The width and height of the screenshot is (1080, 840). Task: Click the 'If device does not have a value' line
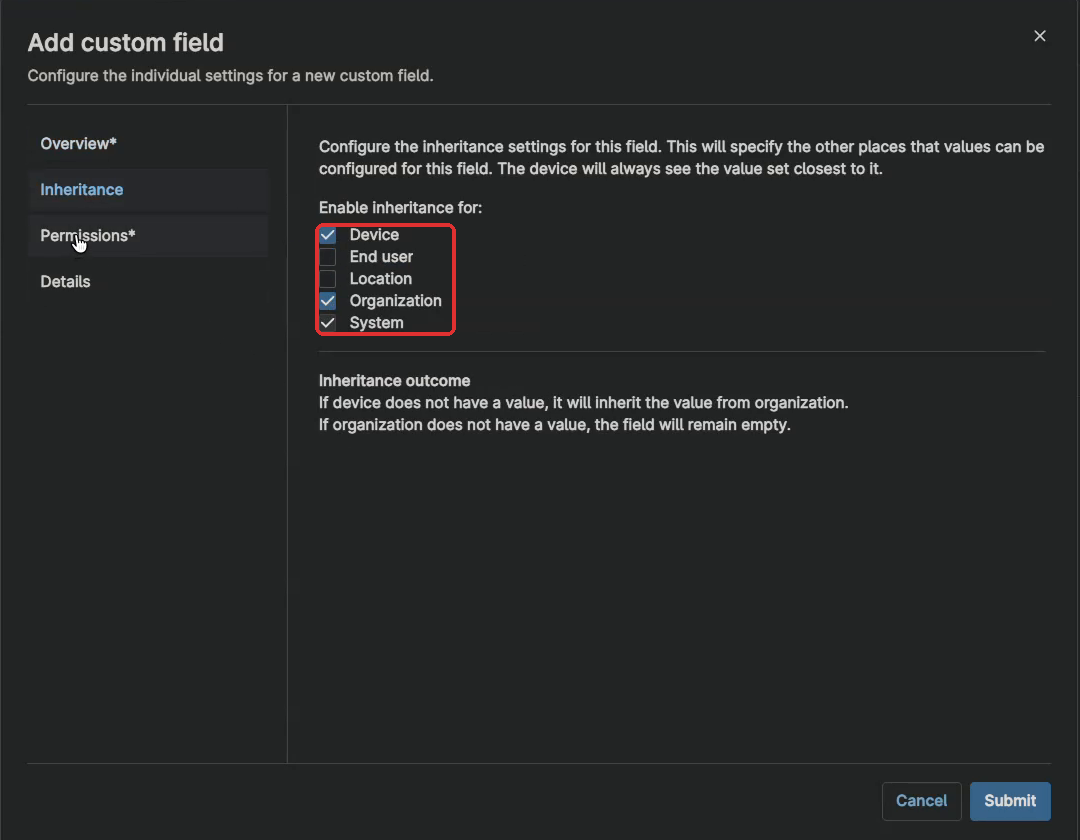tap(583, 403)
